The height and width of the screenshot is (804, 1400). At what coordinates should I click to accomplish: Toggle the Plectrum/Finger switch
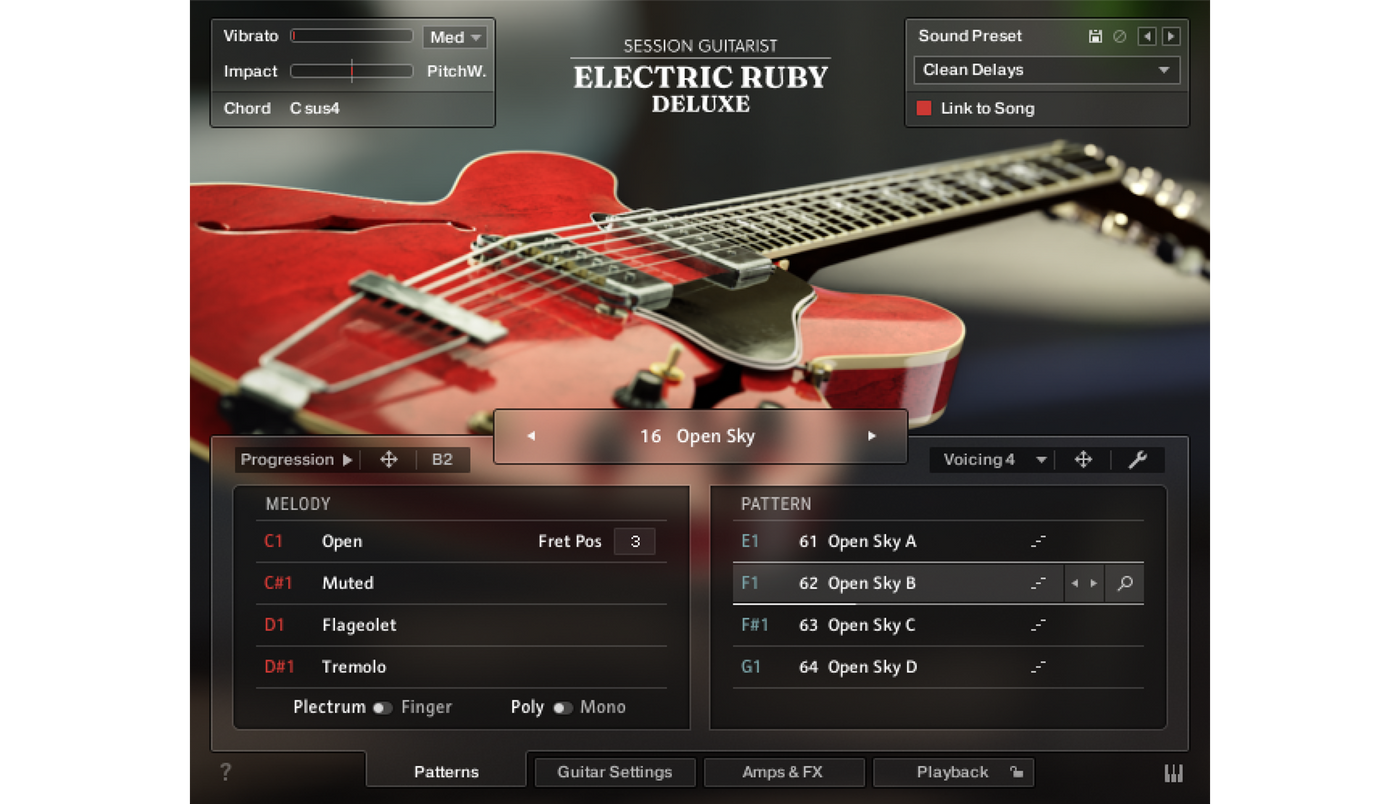pyautogui.click(x=382, y=708)
